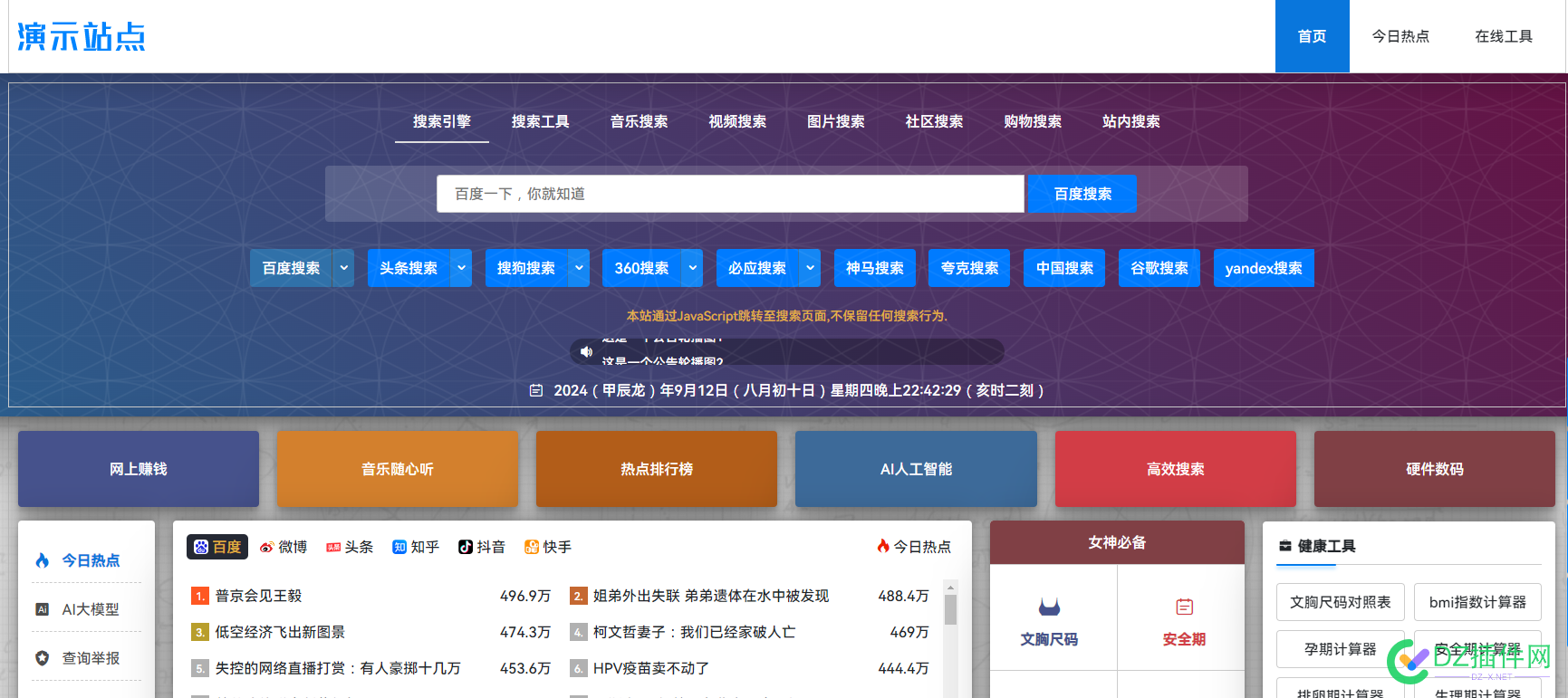This screenshot has height=698, width=1568.
Task: Click the calendar icon beside the date
Action: coord(536,390)
